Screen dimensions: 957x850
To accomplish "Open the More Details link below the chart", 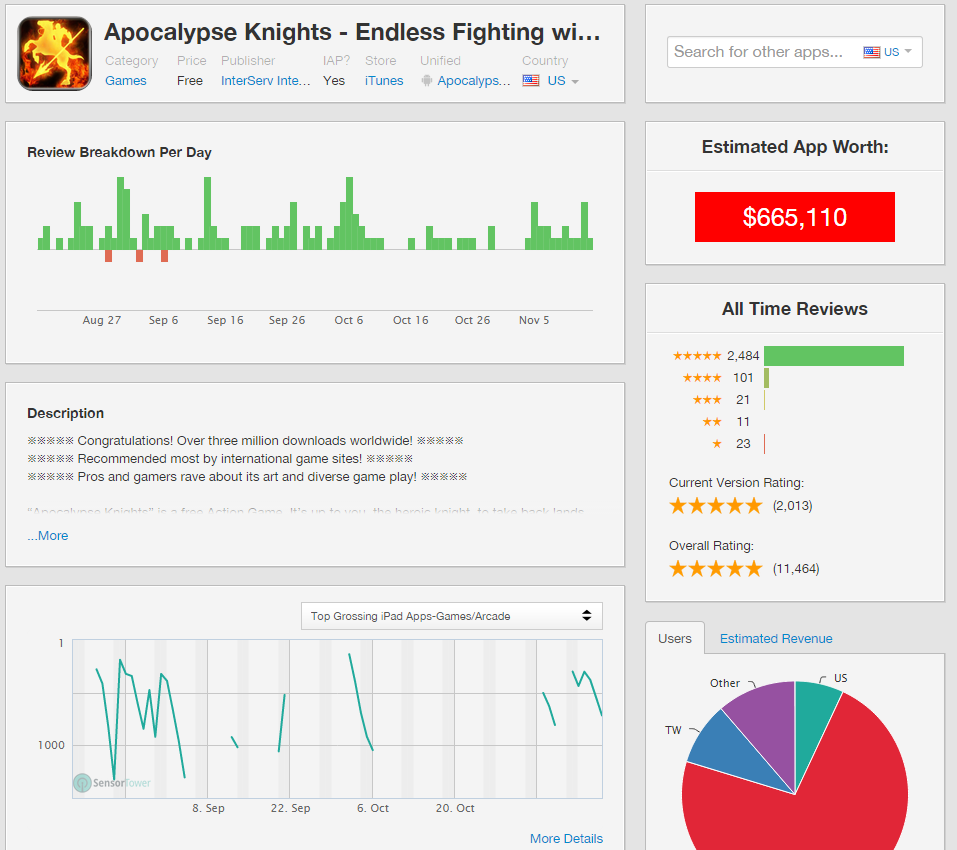I will pyautogui.click(x=566, y=838).
